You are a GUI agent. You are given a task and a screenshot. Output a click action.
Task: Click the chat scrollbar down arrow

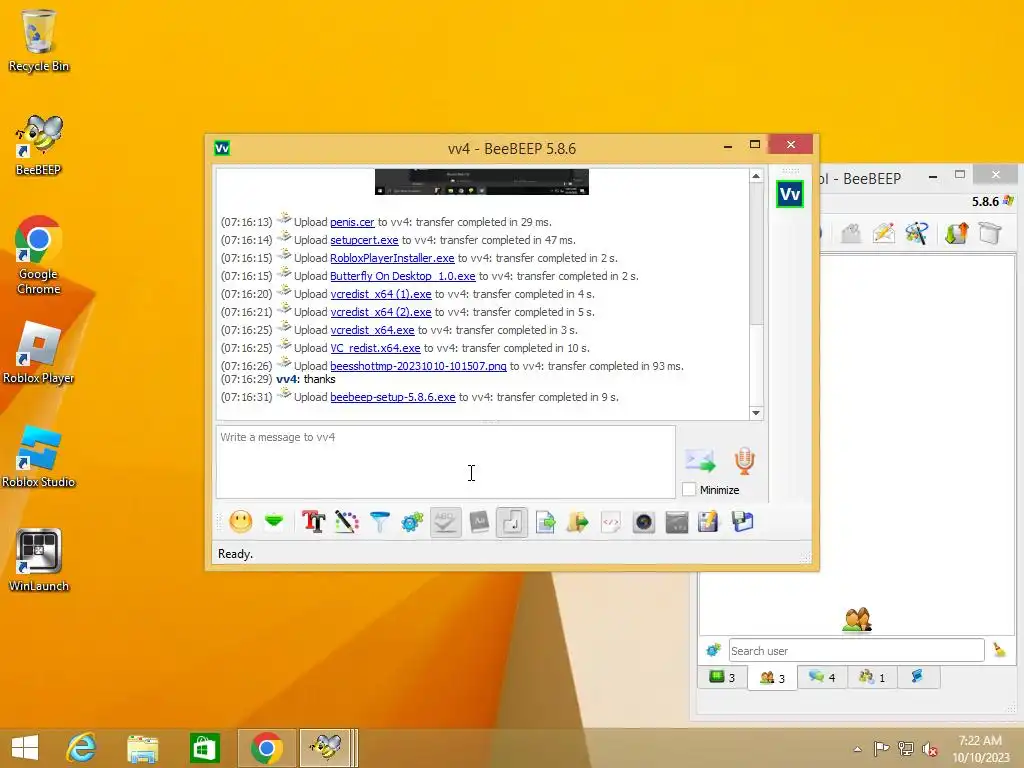click(x=756, y=413)
